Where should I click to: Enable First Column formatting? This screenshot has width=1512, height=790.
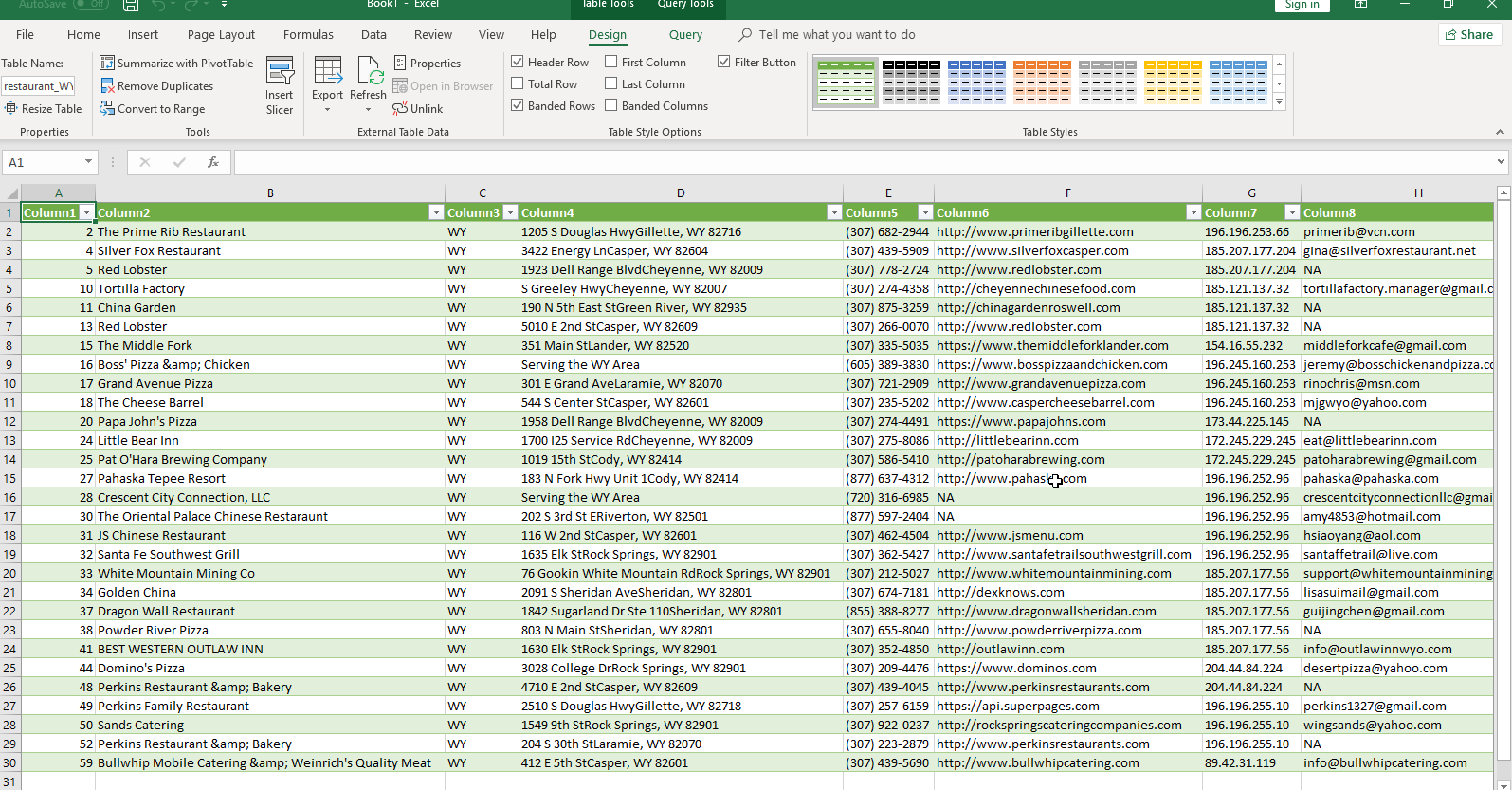[611, 62]
